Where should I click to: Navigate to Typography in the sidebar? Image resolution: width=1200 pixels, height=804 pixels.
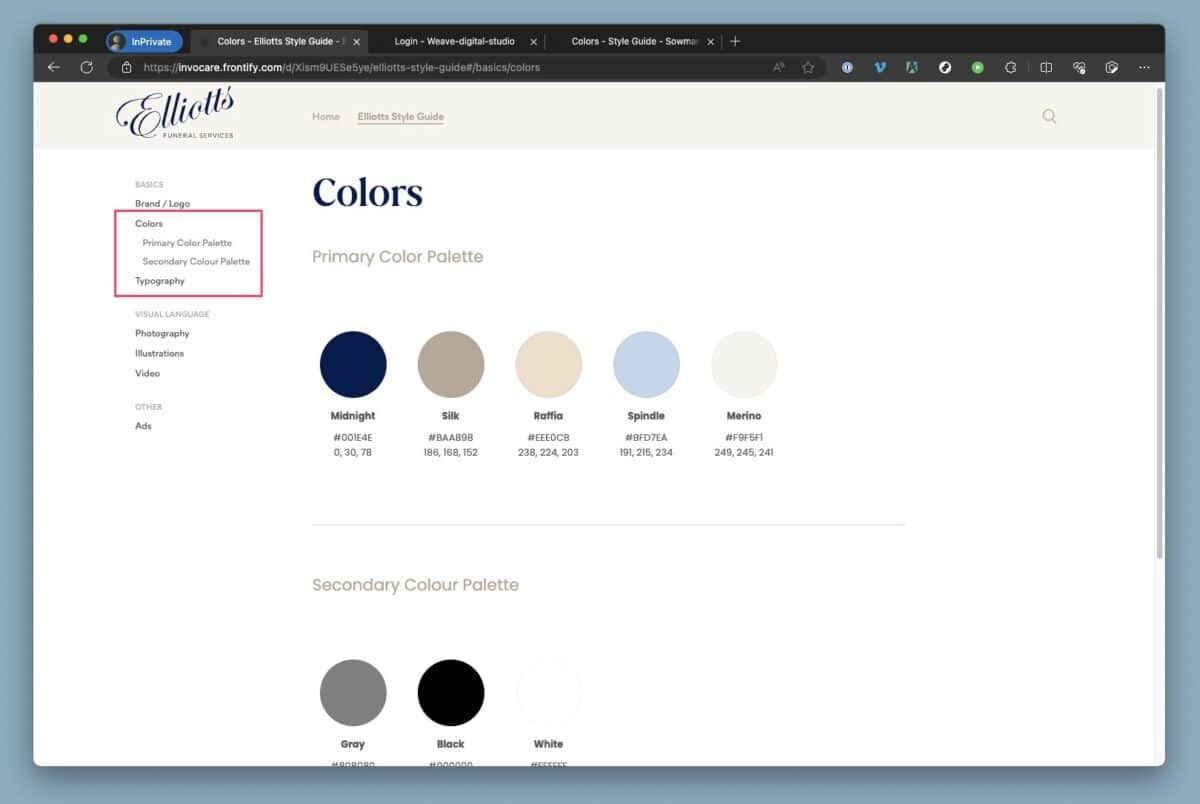tap(159, 280)
